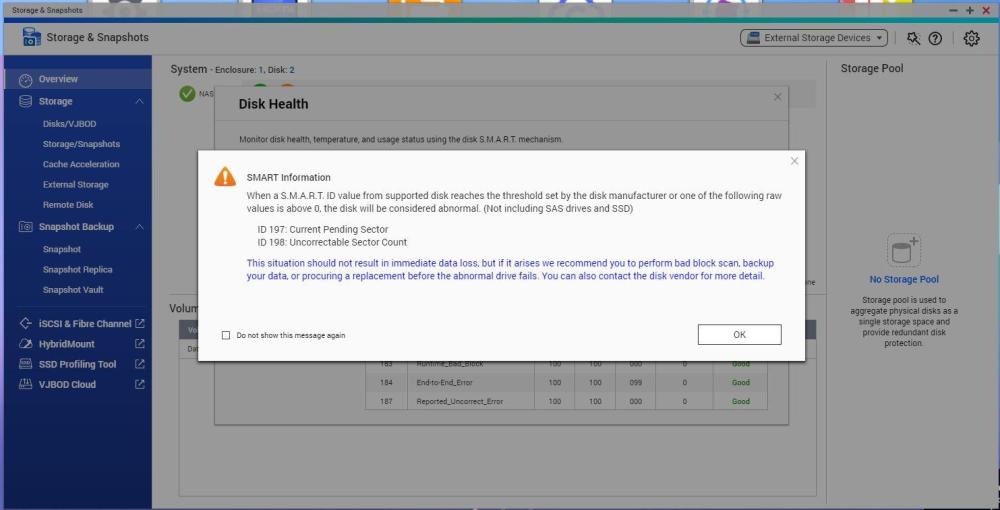The width and height of the screenshot is (1000, 510).
Task: Click the Storage database icon in sidebar
Action: (26, 101)
